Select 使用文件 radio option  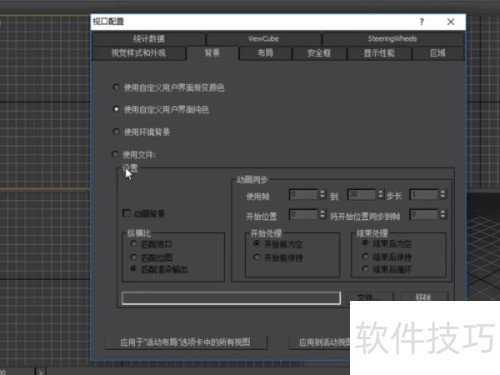click(115, 154)
